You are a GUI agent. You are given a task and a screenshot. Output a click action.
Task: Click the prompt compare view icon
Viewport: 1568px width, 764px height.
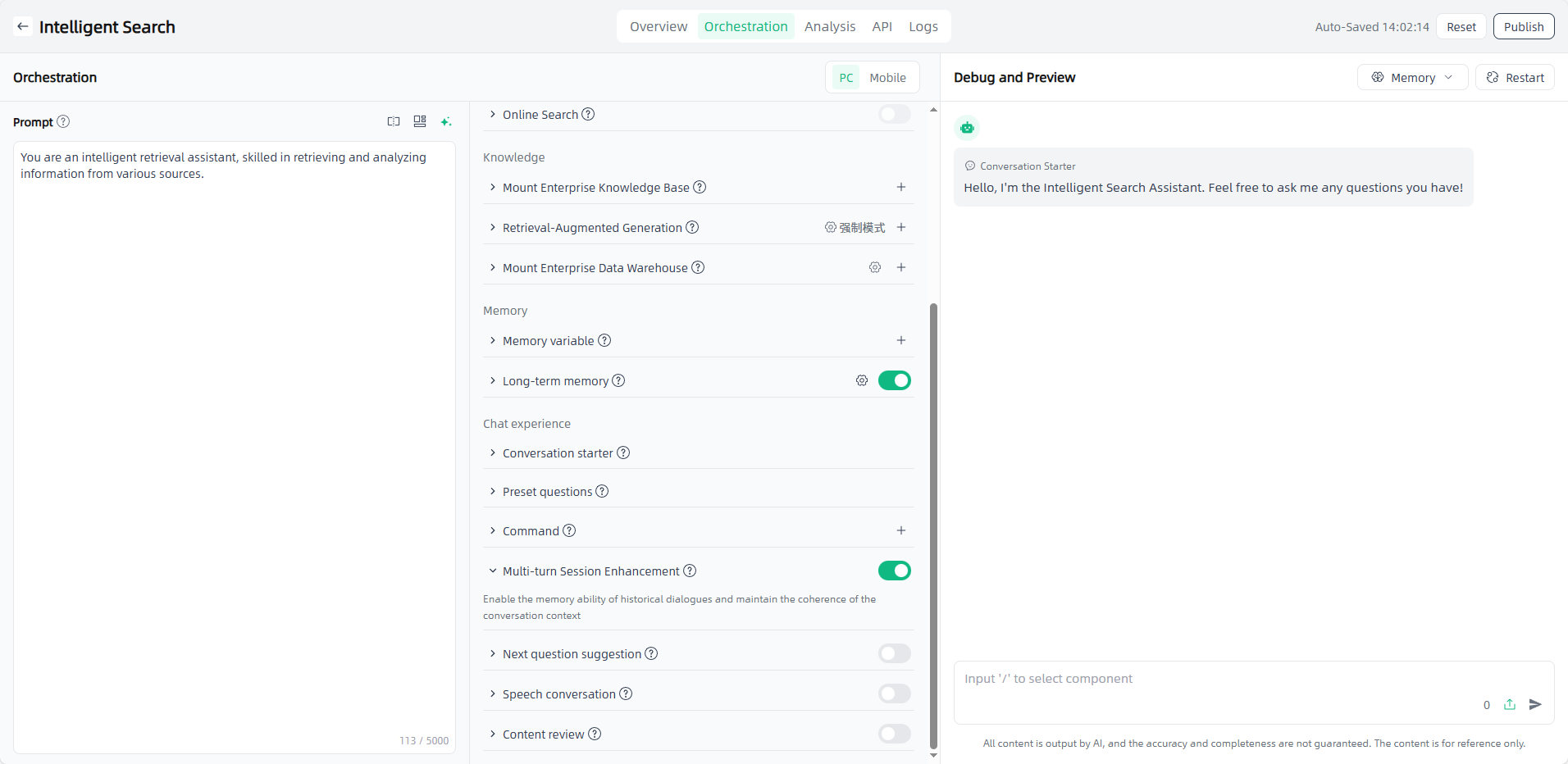[x=394, y=121]
